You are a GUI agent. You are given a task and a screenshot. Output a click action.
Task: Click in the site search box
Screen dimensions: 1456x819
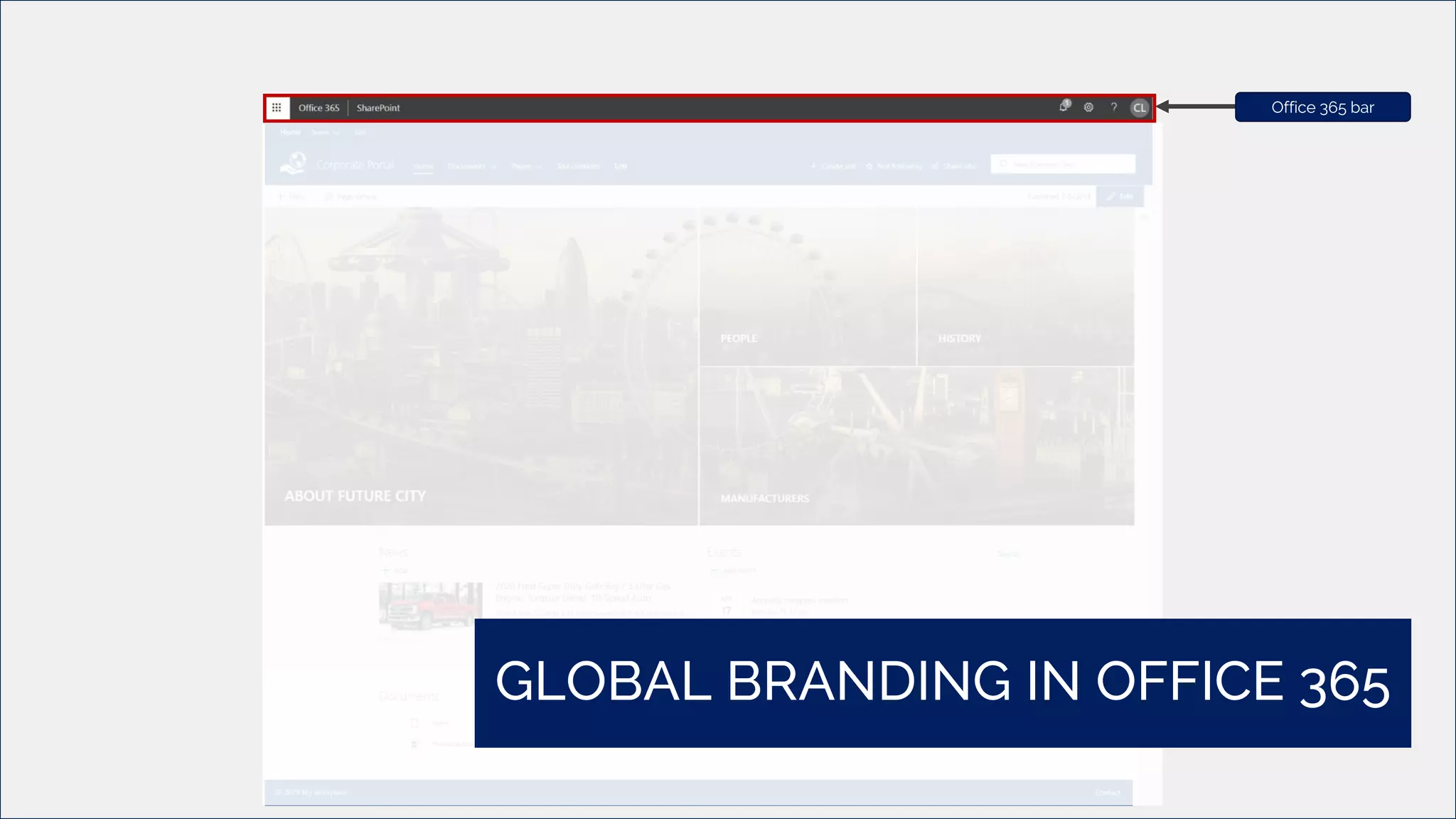[x=1063, y=164]
